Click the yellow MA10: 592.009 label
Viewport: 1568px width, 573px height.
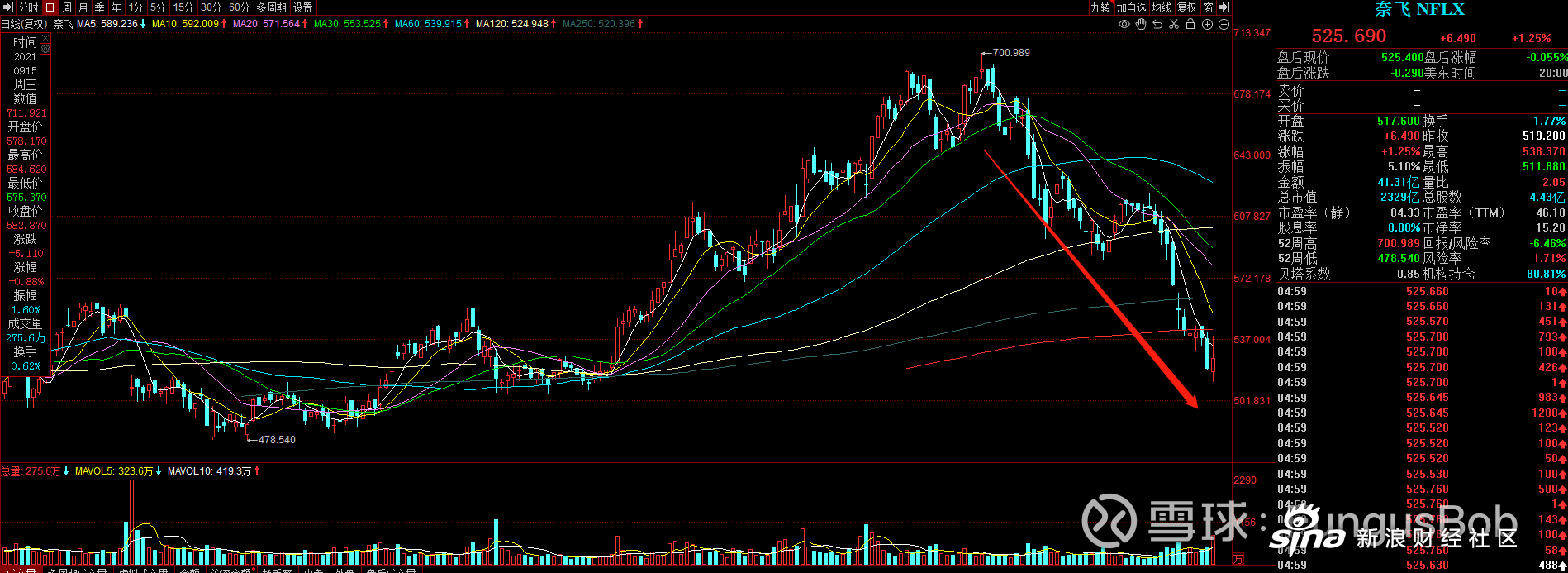pos(186,24)
